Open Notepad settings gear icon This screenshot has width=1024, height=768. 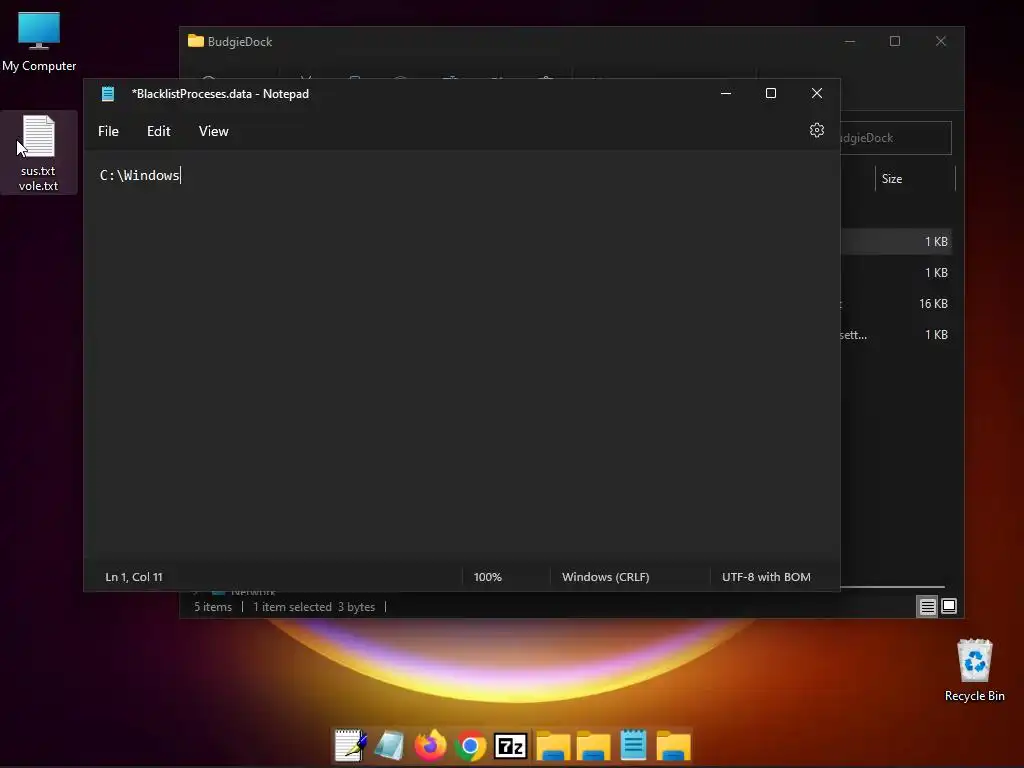coord(816,130)
